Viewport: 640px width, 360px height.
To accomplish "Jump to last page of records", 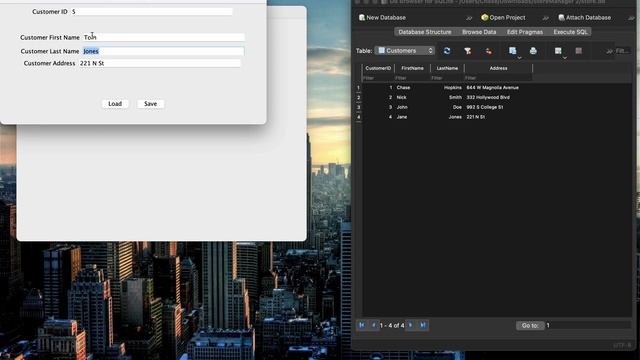I will tap(423, 325).
